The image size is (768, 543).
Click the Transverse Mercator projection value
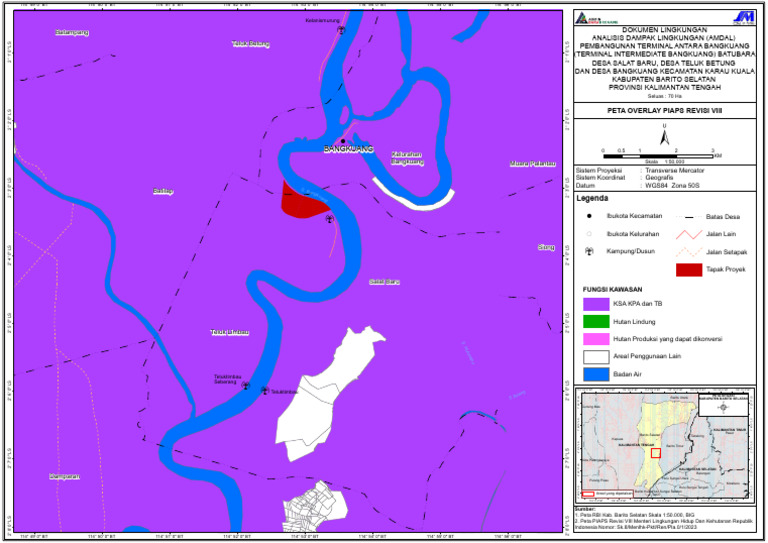click(675, 170)
